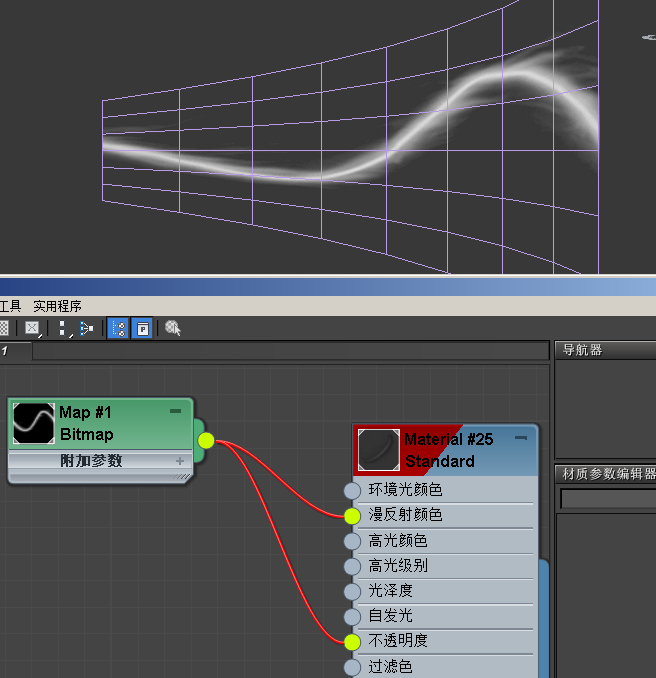Click the 过滤色 input socket

pos(352,667)
